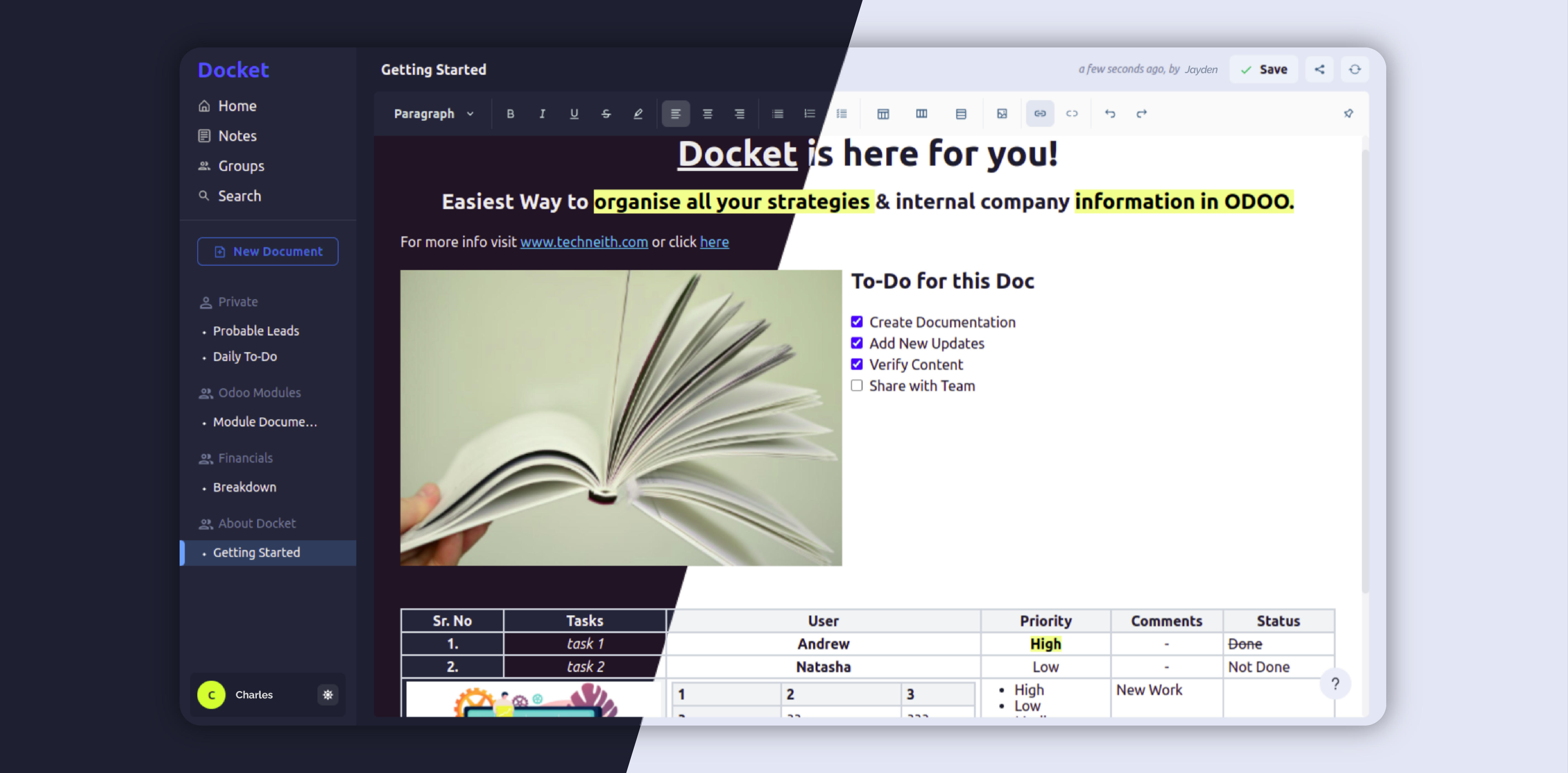Apply italic formatting
1568x773 pixels.
tap(542, 114)
